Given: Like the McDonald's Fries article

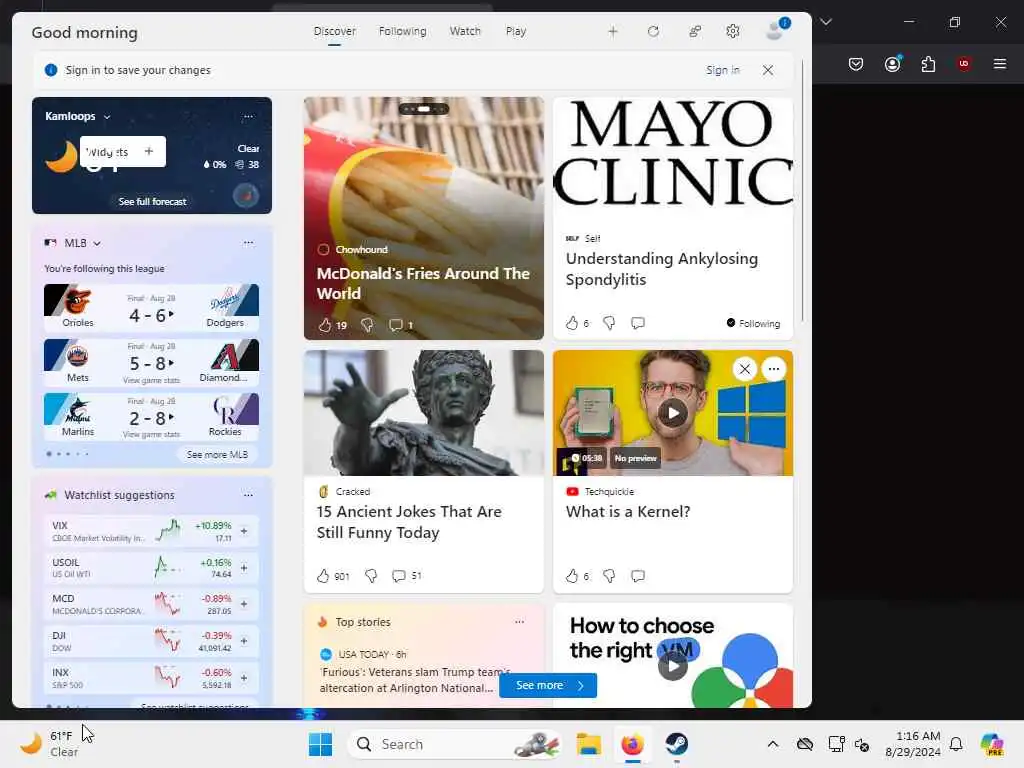Looking at the screenshot, I should coord(325,325).
